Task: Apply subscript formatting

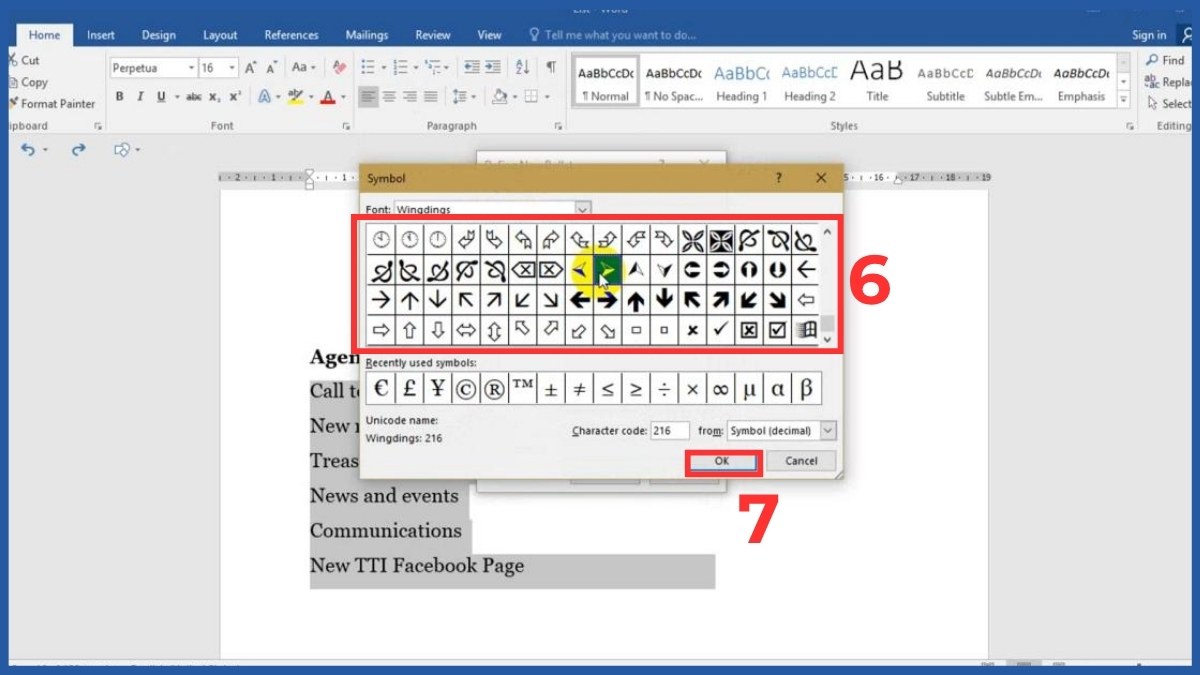Action: (x=215, y=97)
